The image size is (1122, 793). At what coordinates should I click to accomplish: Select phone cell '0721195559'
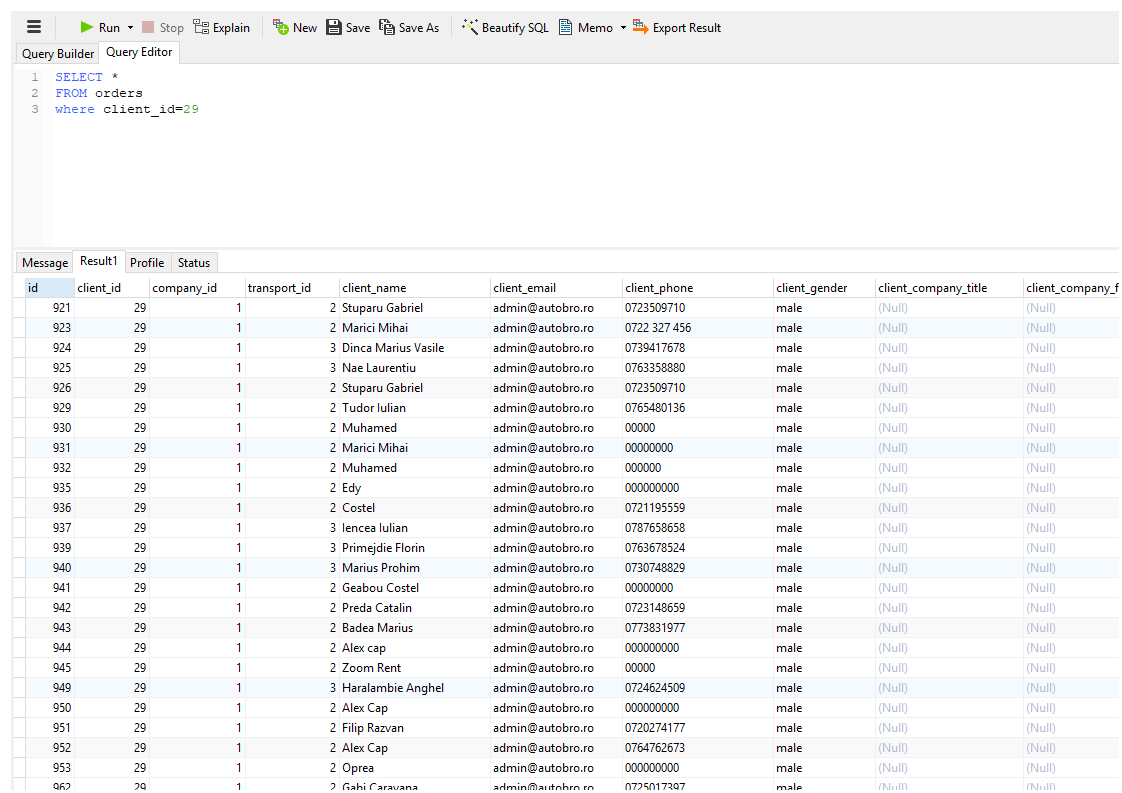coord(698,508)
